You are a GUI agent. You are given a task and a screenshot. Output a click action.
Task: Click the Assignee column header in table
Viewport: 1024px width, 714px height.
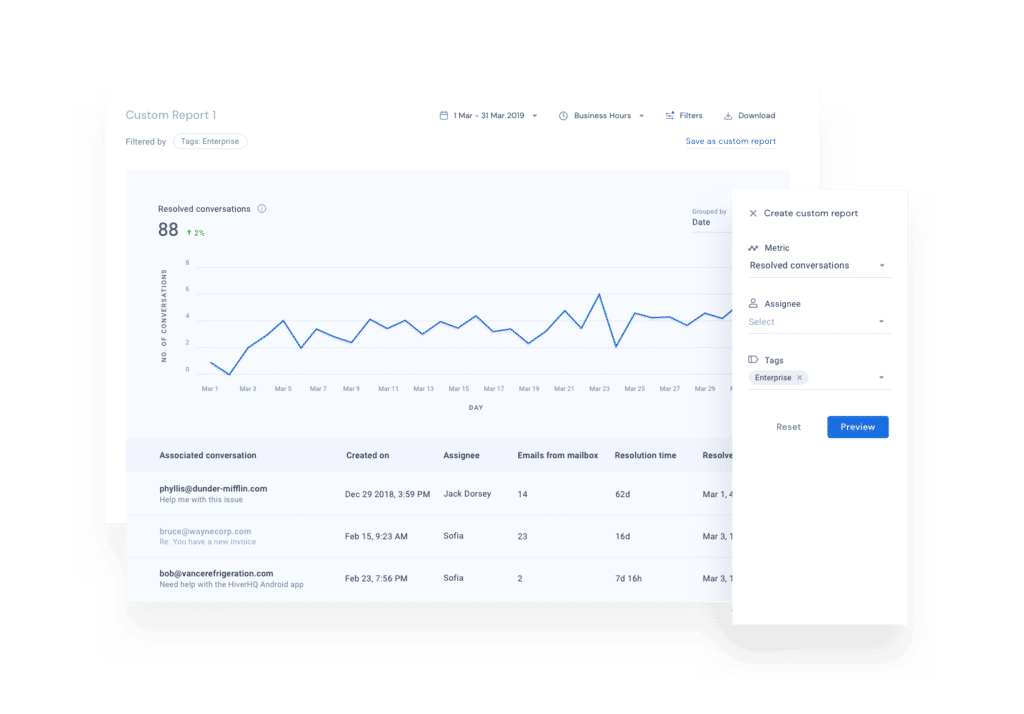pyautogui.click(x=461, y=455)
